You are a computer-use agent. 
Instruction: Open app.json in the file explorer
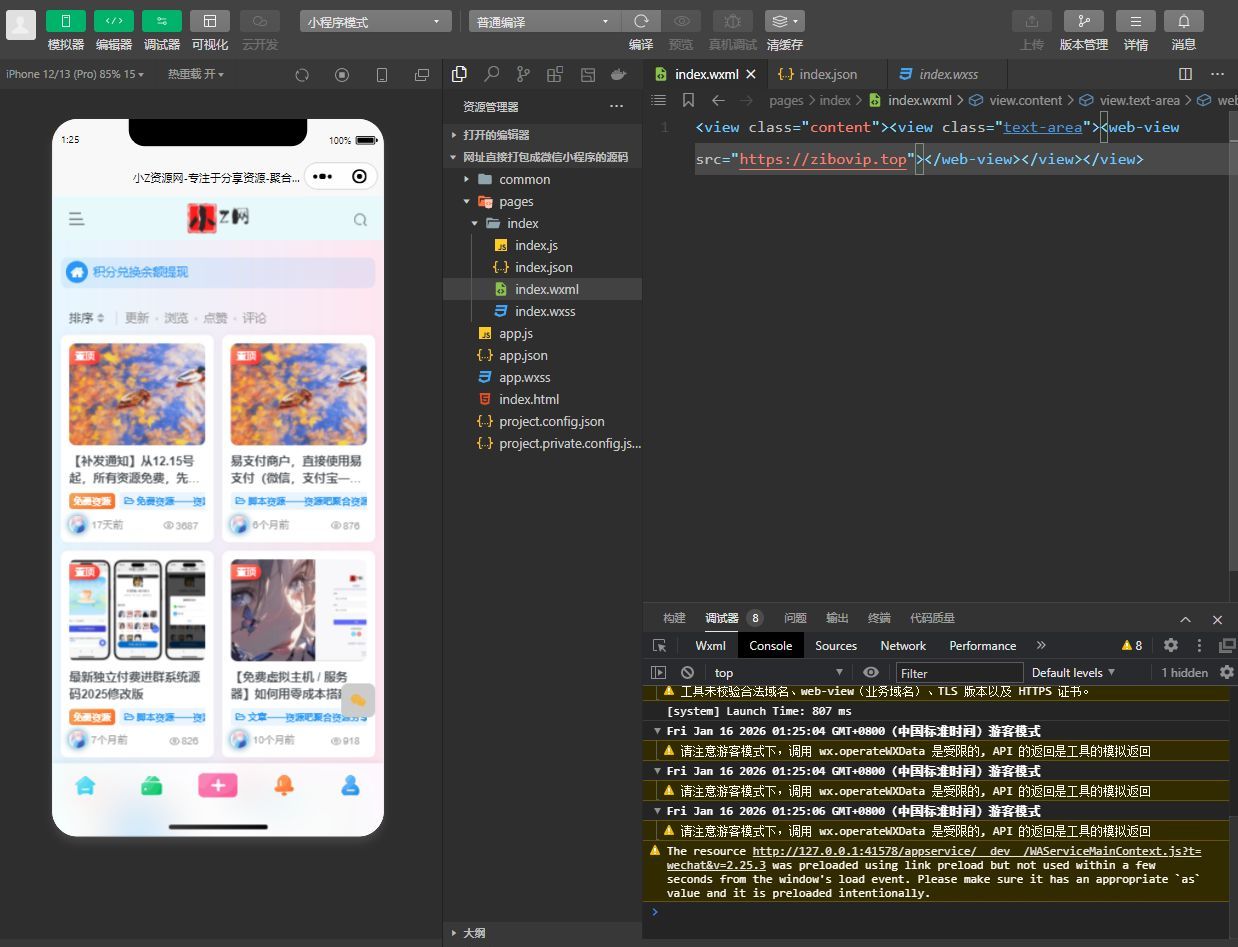(x=523, y=355)
